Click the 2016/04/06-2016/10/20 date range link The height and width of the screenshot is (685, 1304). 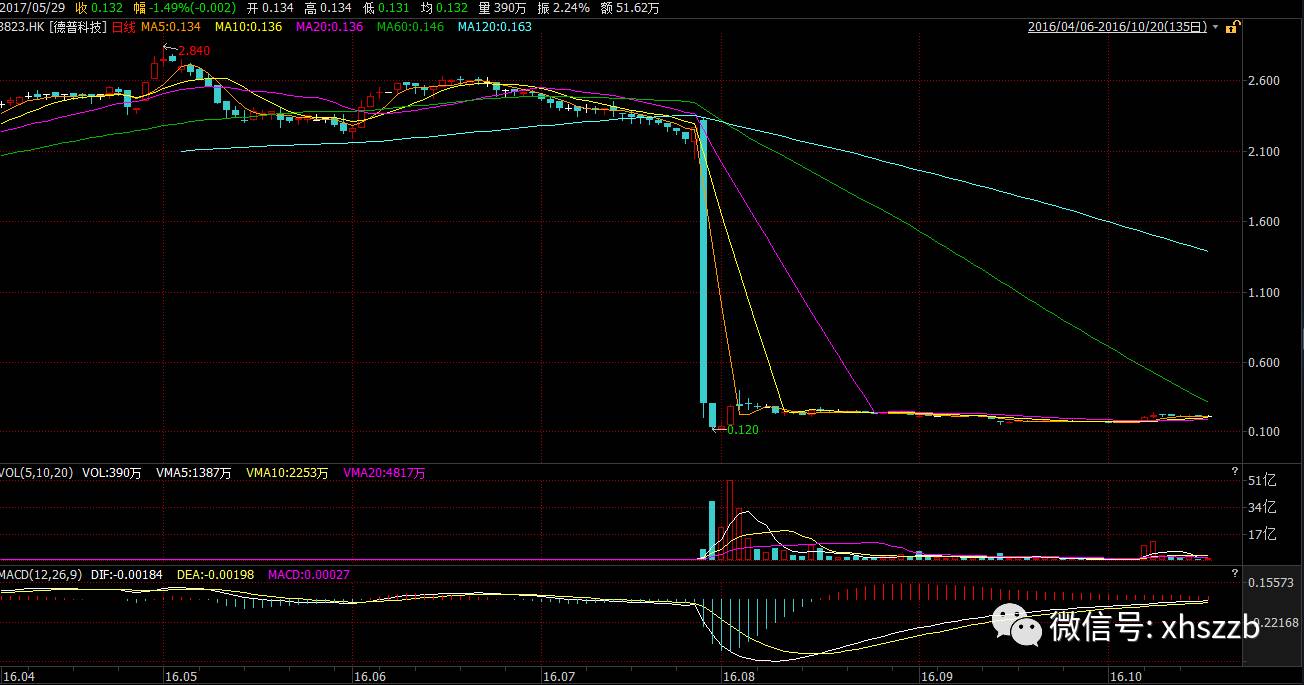1117,27
